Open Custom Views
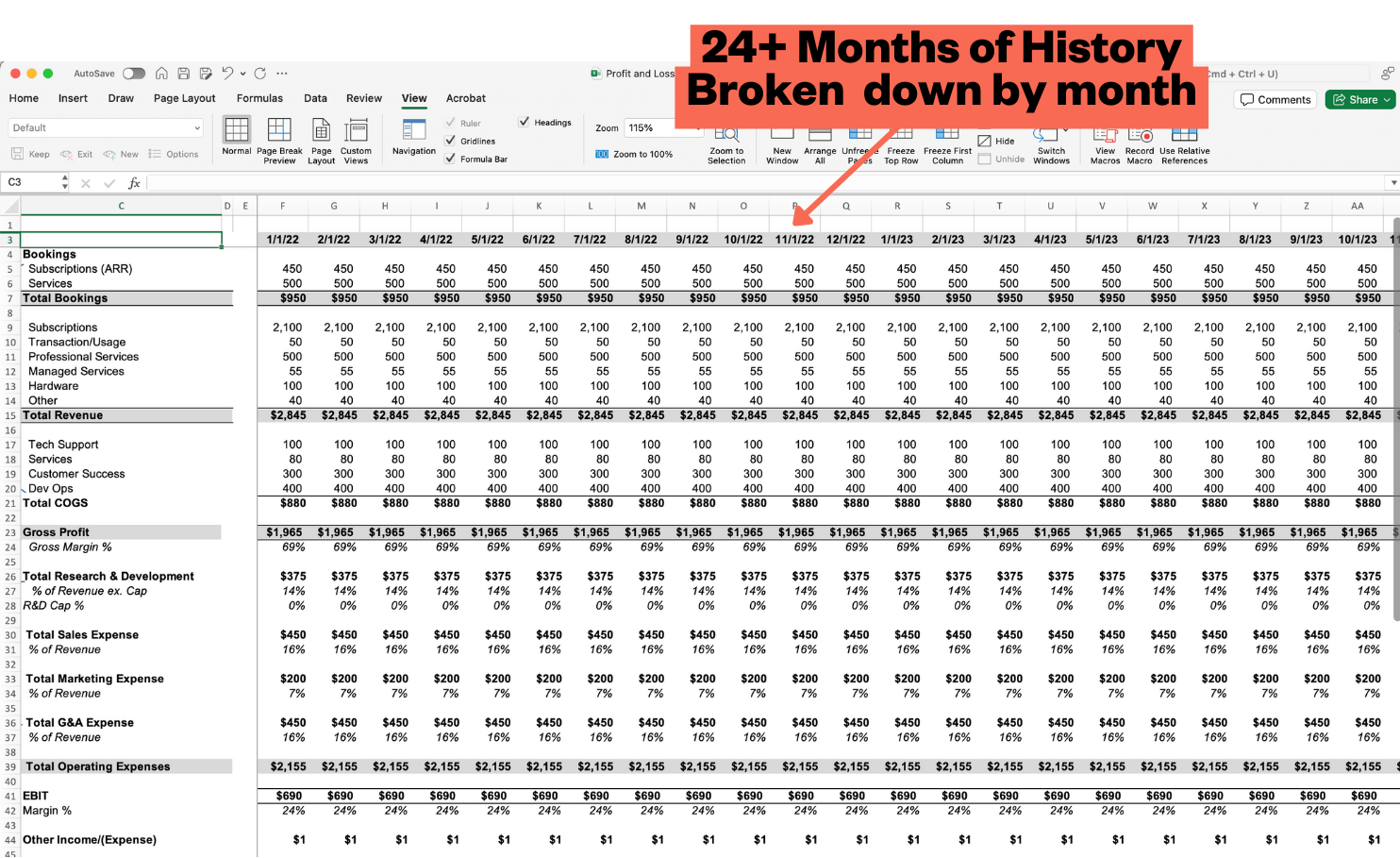Screen dimensions: 1400x858 (356, 141)
